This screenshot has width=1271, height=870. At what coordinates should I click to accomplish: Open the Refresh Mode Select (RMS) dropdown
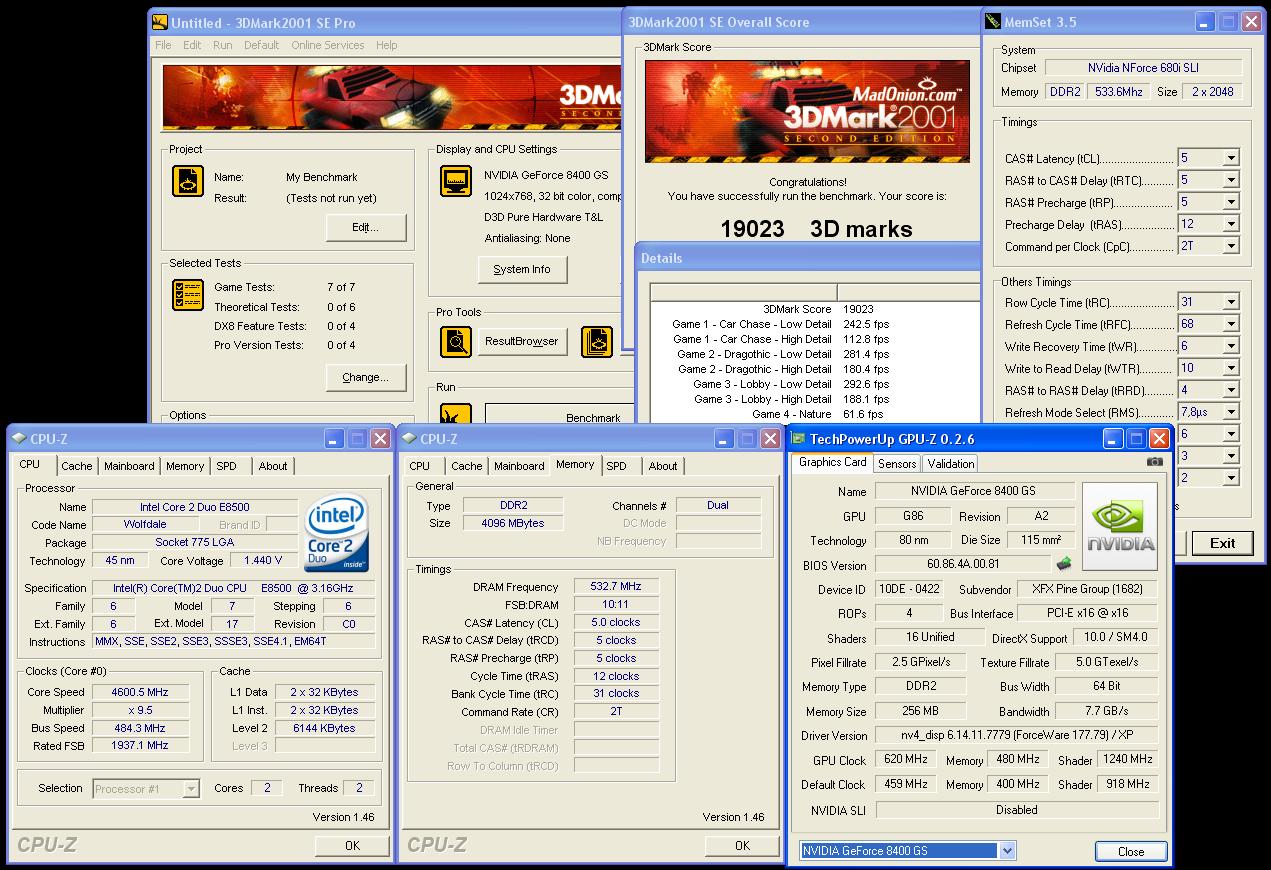1231,412
